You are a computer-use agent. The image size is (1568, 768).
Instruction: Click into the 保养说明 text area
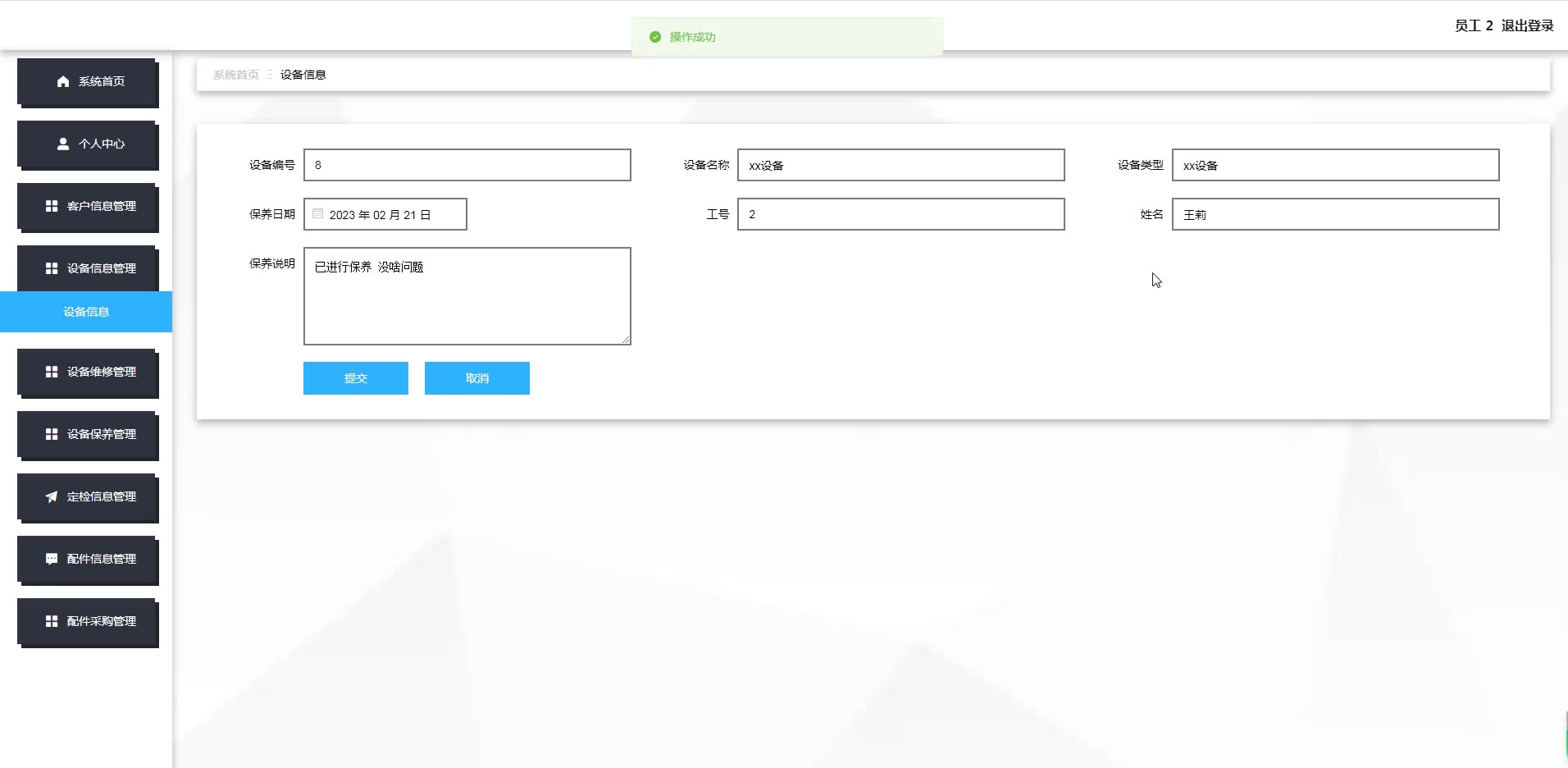point(467,296)
